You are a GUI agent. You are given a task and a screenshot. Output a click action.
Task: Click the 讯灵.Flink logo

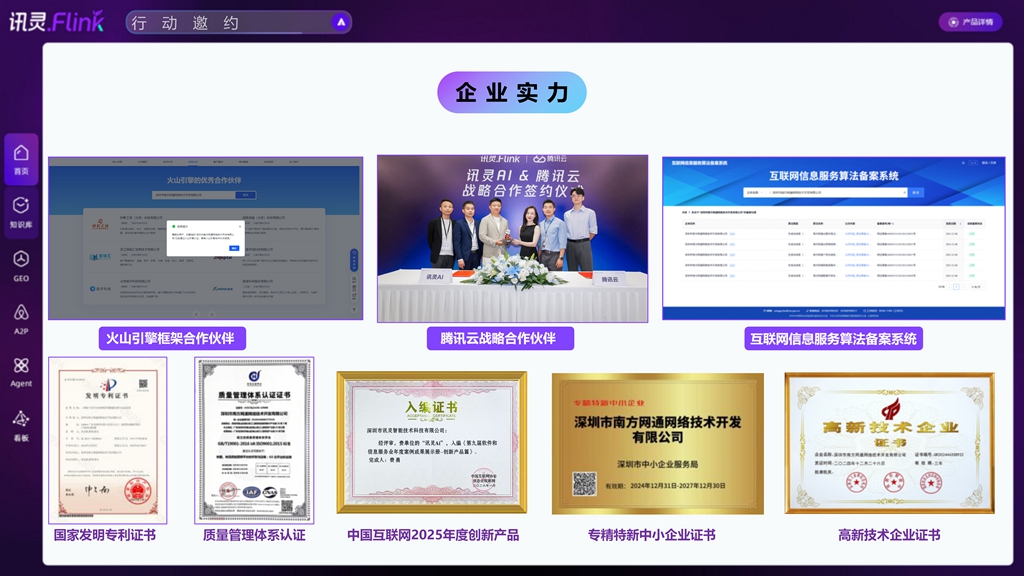pyautogui.click(x=56, y=22)
